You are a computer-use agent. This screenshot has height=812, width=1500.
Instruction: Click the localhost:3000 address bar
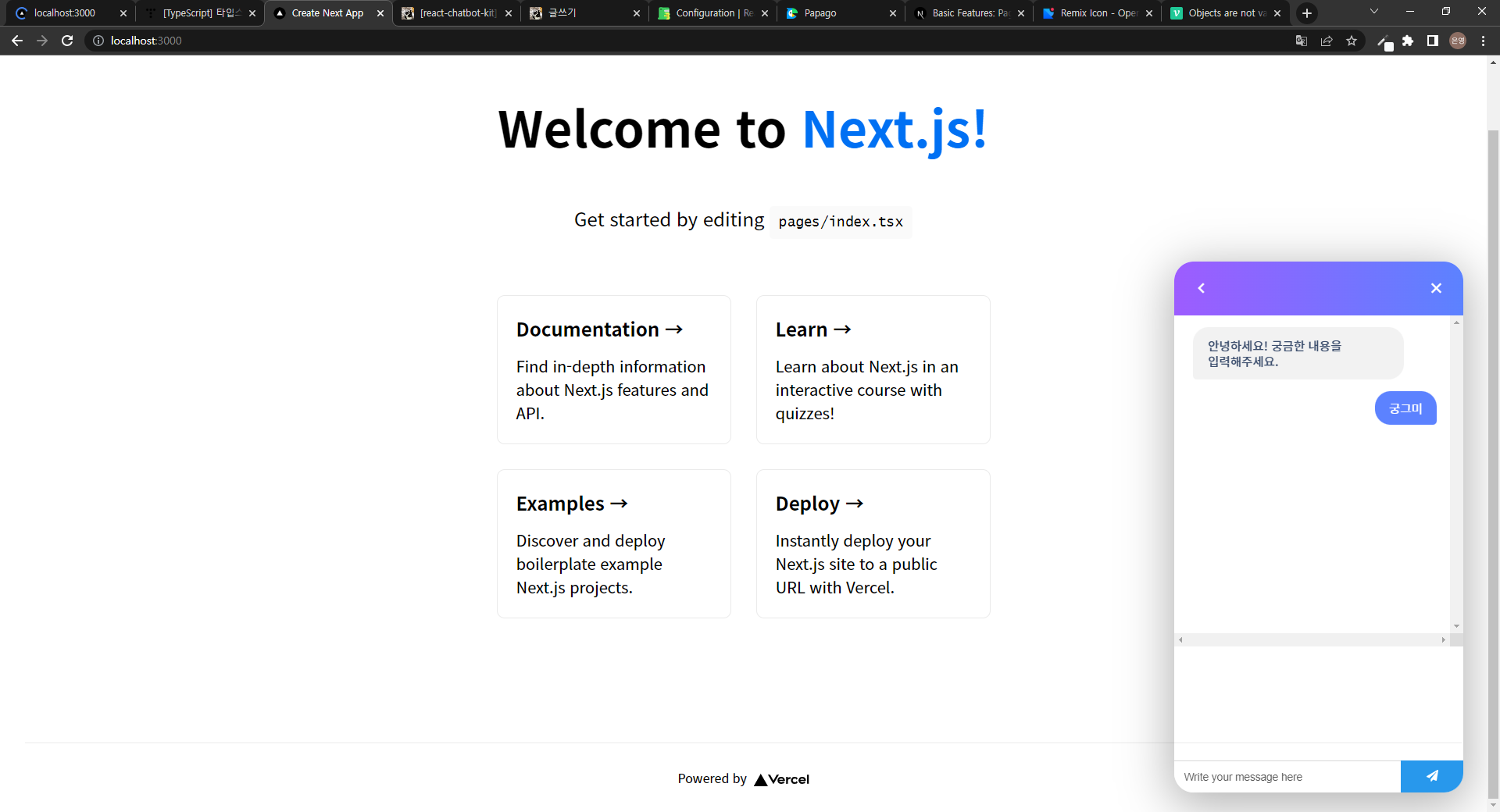pos(687,41)
